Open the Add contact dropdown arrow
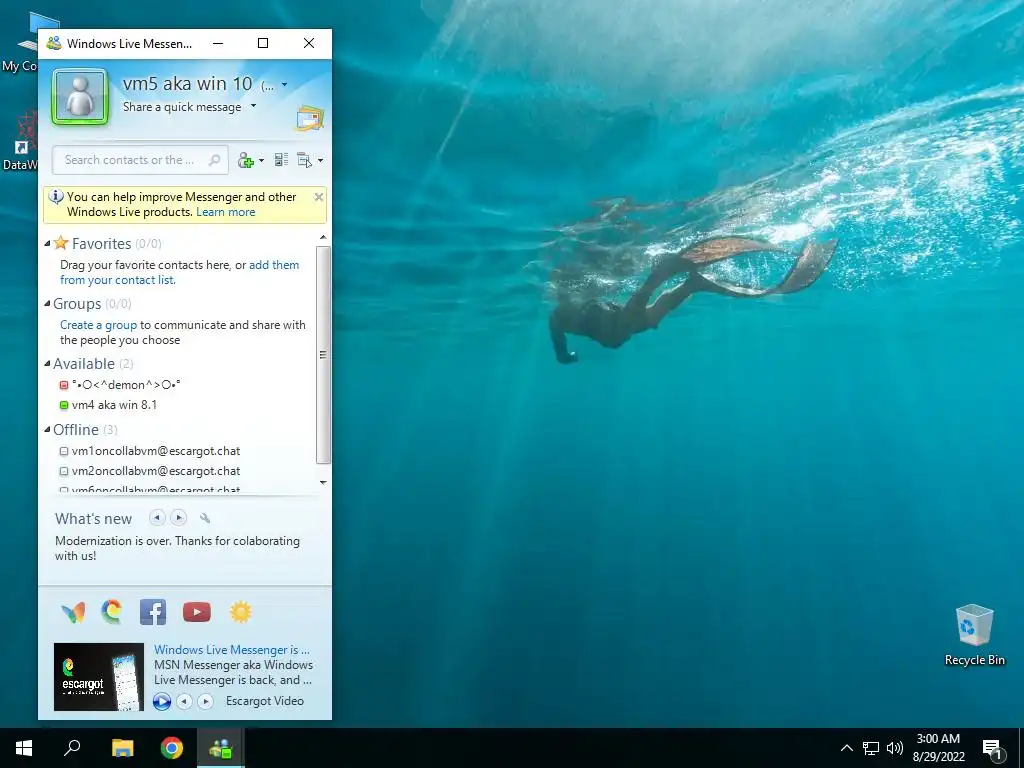Screen dimensions: 1024x768 click(x=261, y=161)
